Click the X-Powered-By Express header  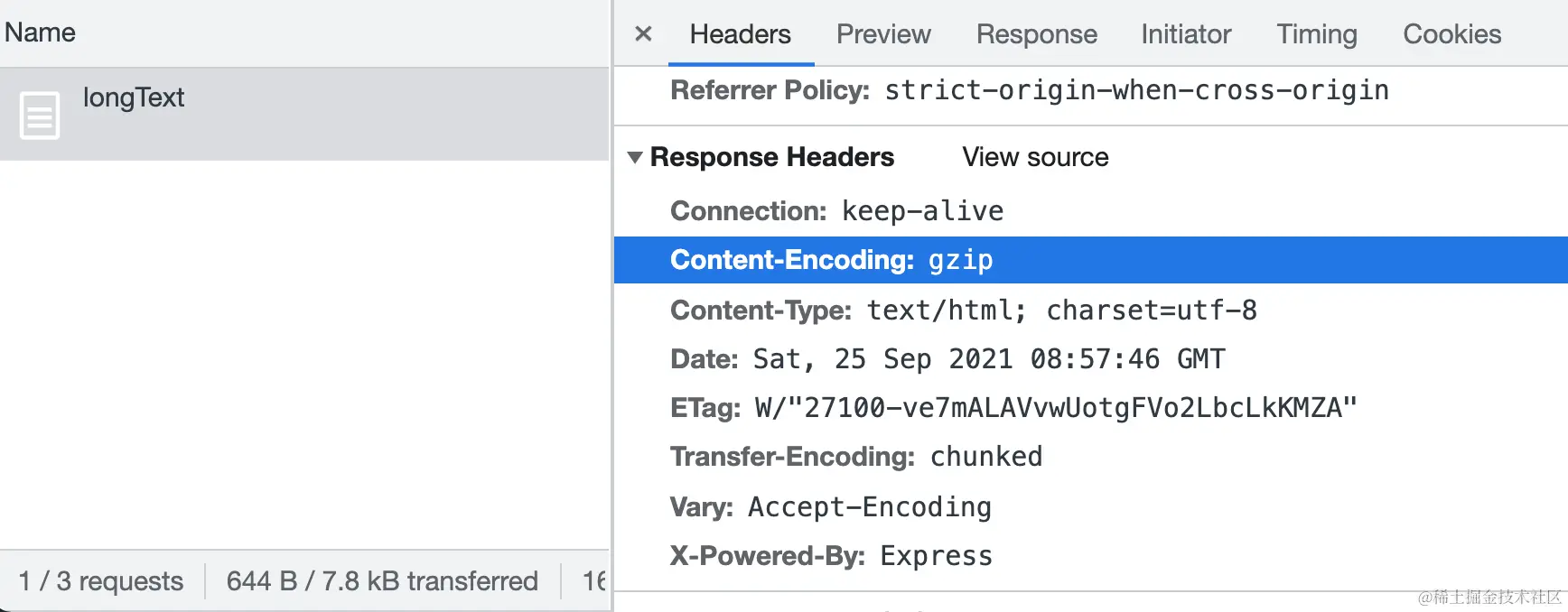pyautogui.click(x=831, y=556)
